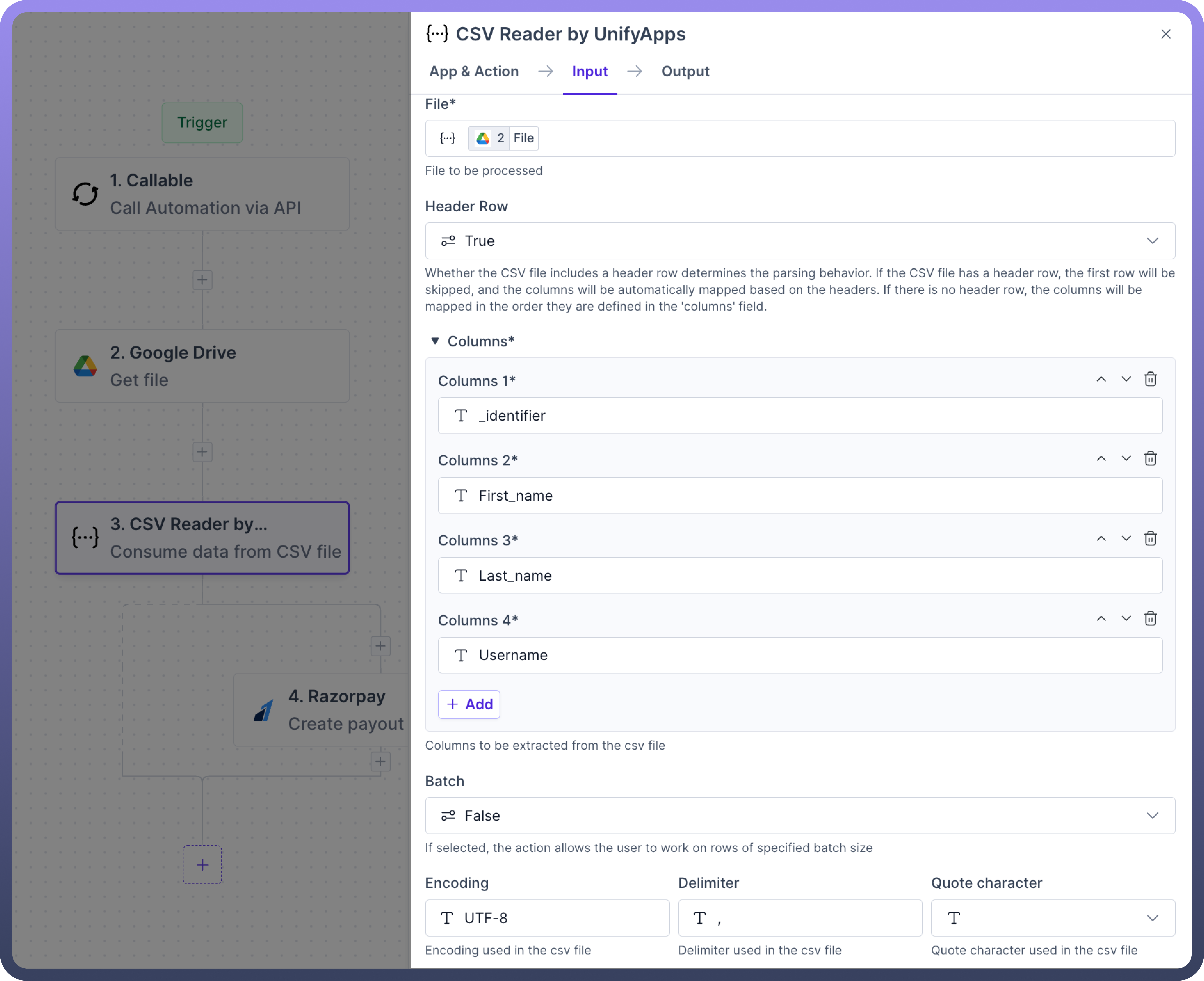1204x981 pixels.
Task: Click the Add button for columns
Action: pos(469,704)
